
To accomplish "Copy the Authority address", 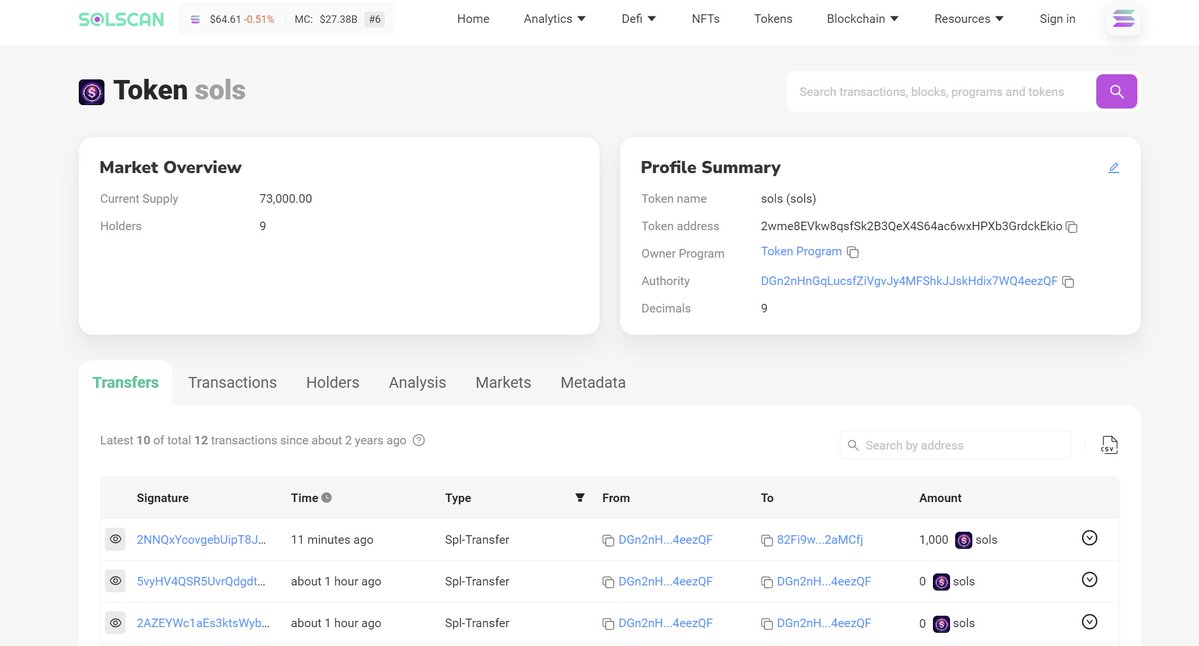I will pyautogui.click(x=1068, y=282).
